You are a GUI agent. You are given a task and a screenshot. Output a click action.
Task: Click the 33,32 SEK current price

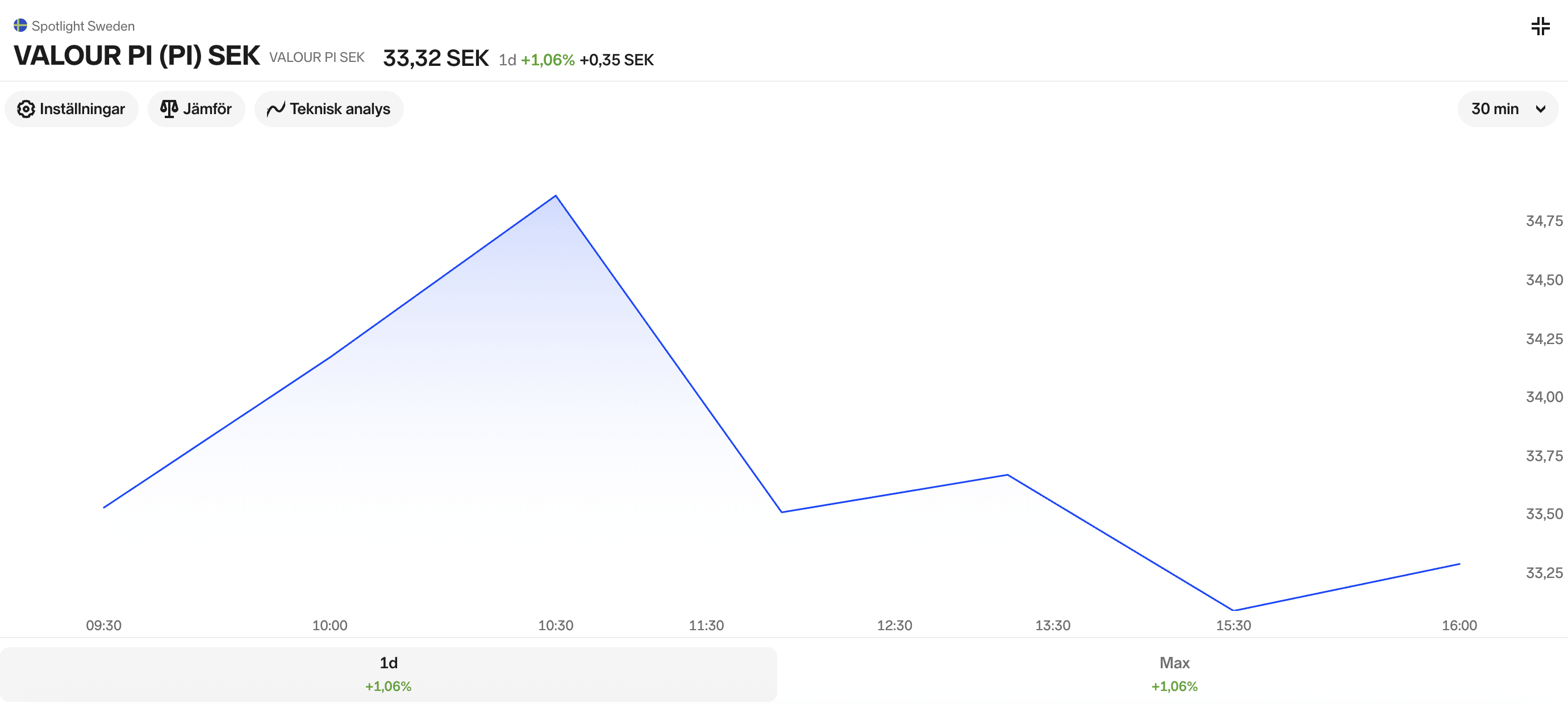click(x=436, y=58)
